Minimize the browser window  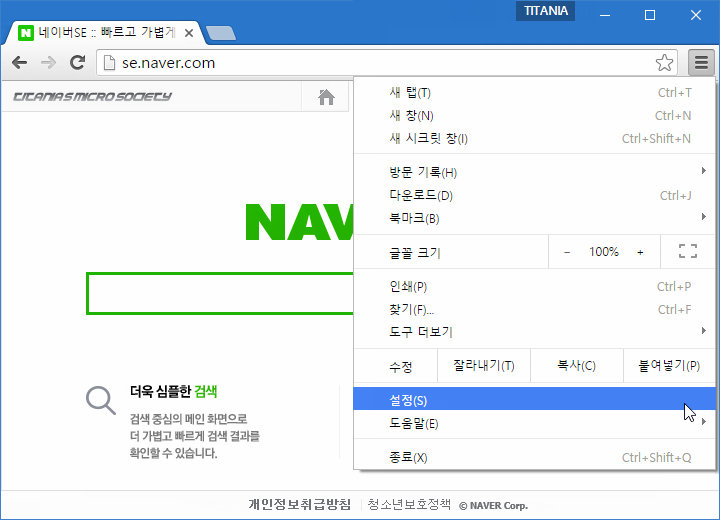pyautogui.click(x=605, y=15)
